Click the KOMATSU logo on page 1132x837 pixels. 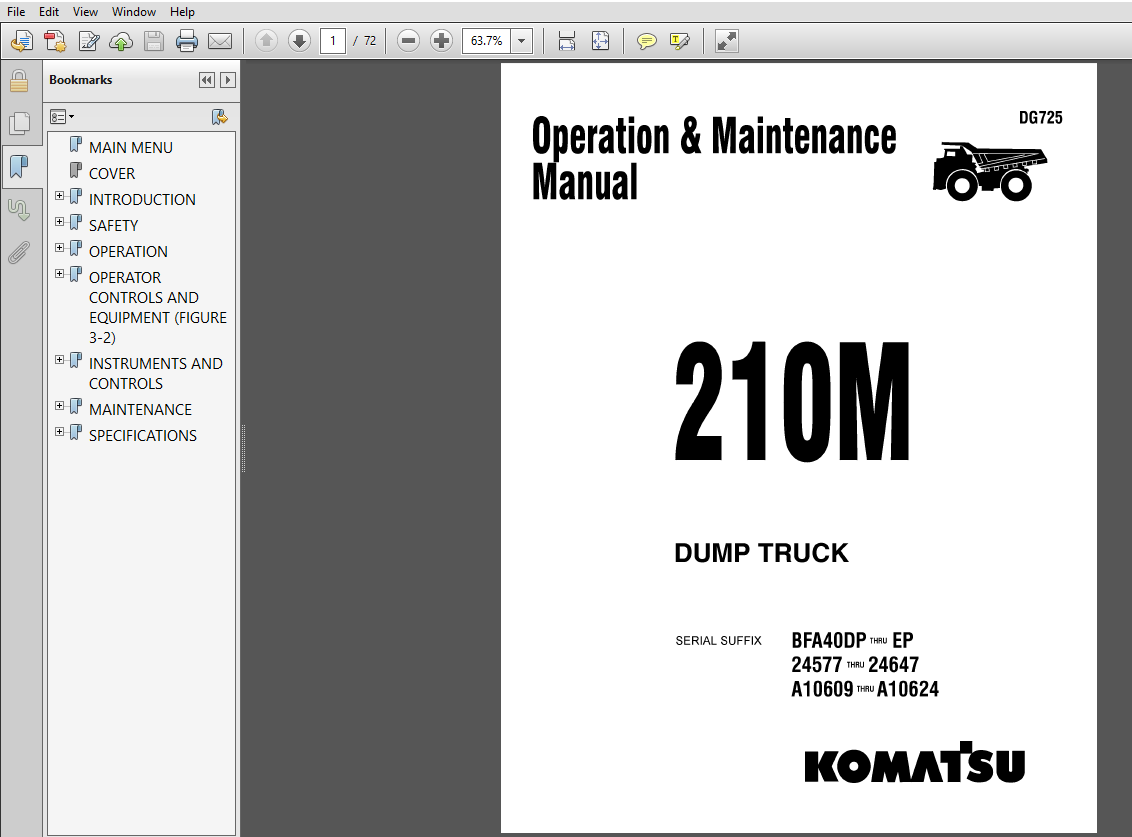915,763
